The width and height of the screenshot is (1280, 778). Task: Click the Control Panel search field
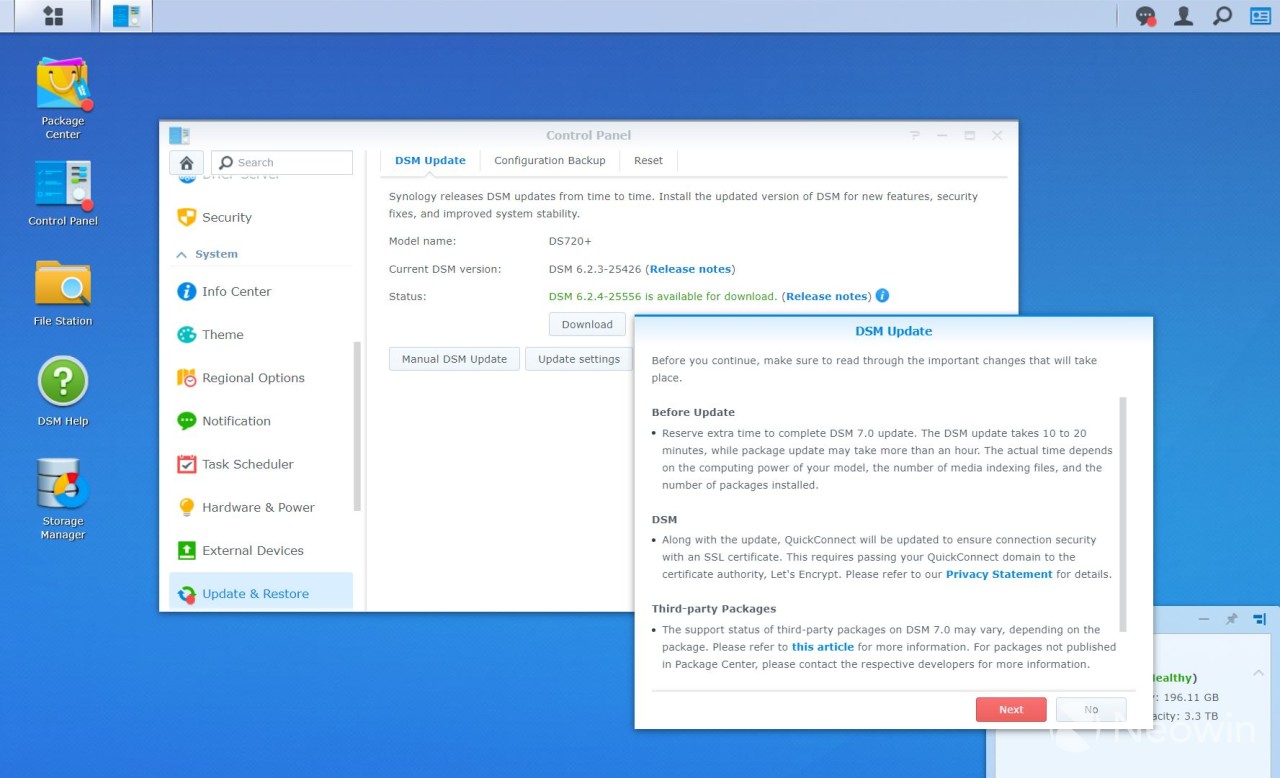(282, 163)
